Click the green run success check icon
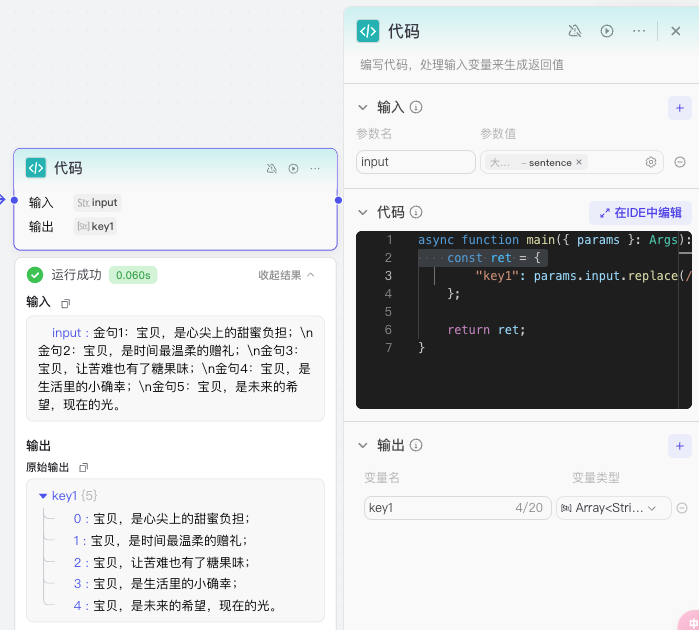699x630 pixels. tap(35, 275)
